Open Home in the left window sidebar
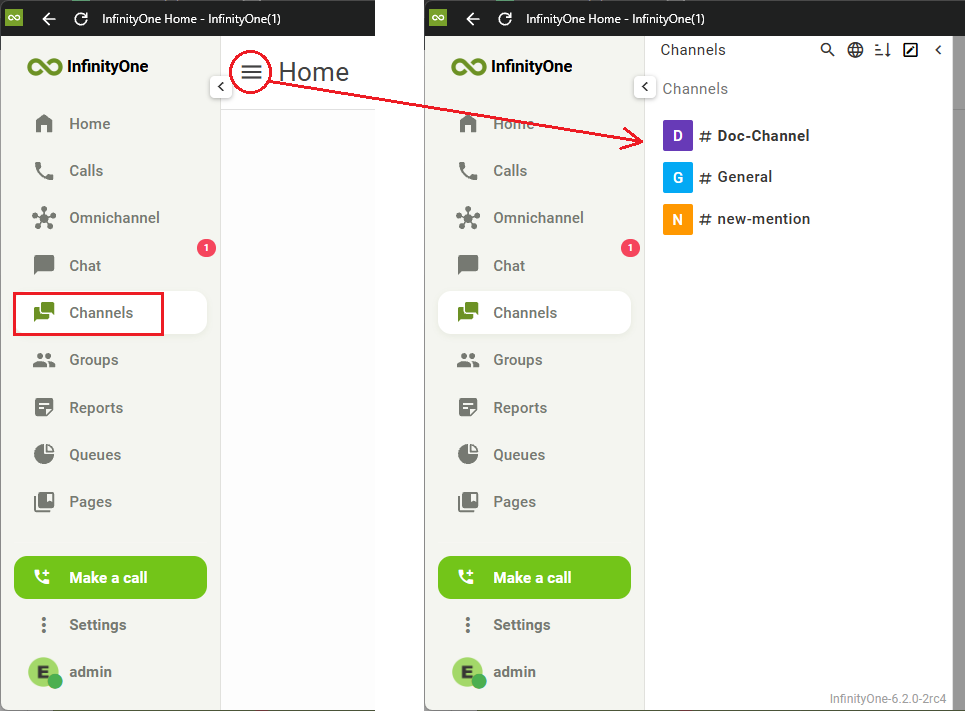 click(x=110, y=124)
